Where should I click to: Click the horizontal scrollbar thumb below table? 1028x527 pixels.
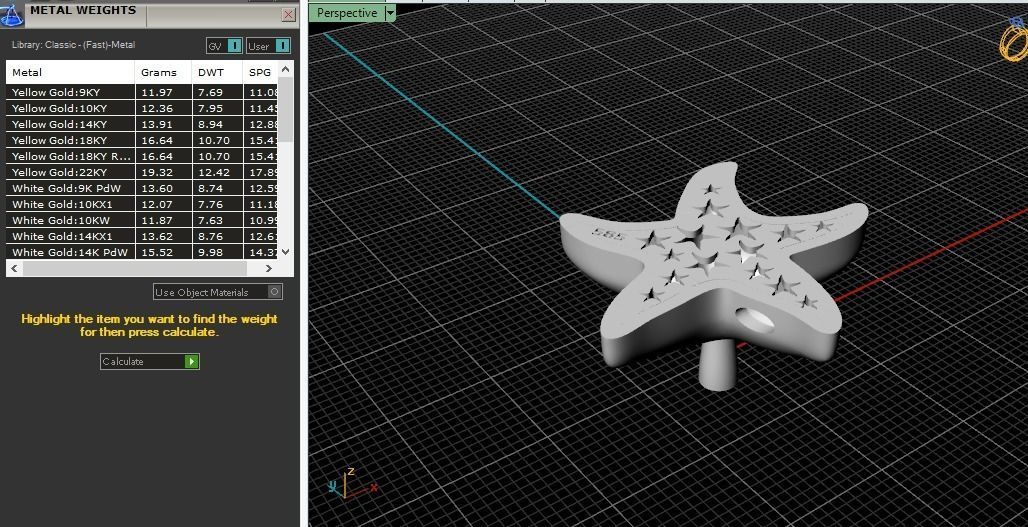pyautogui.click(x=134, y=268)
